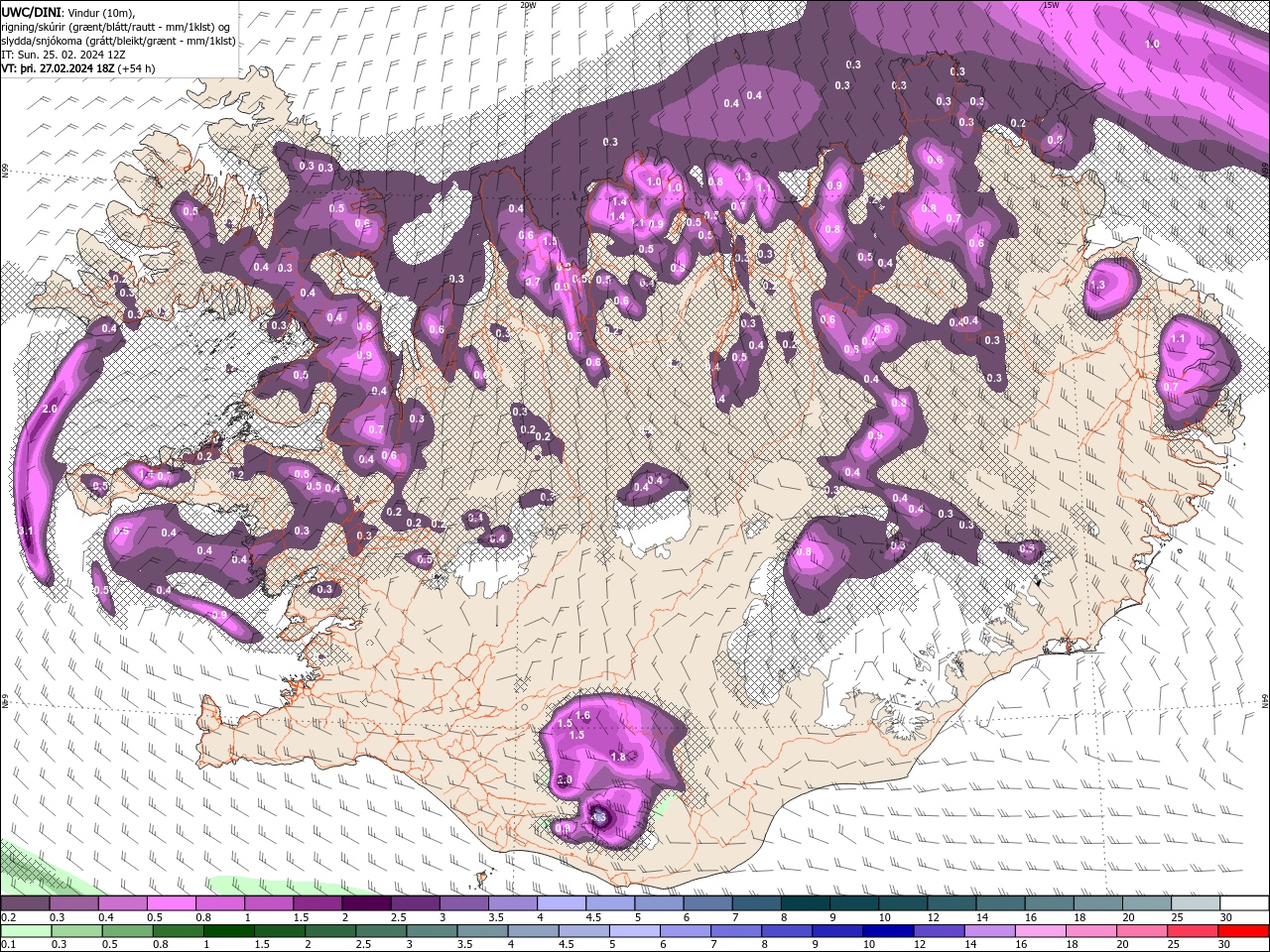Click the 'slydda/snjókoma' legend description line
The height and width of the screenshot is (952, 1270).
coord(118,41)
